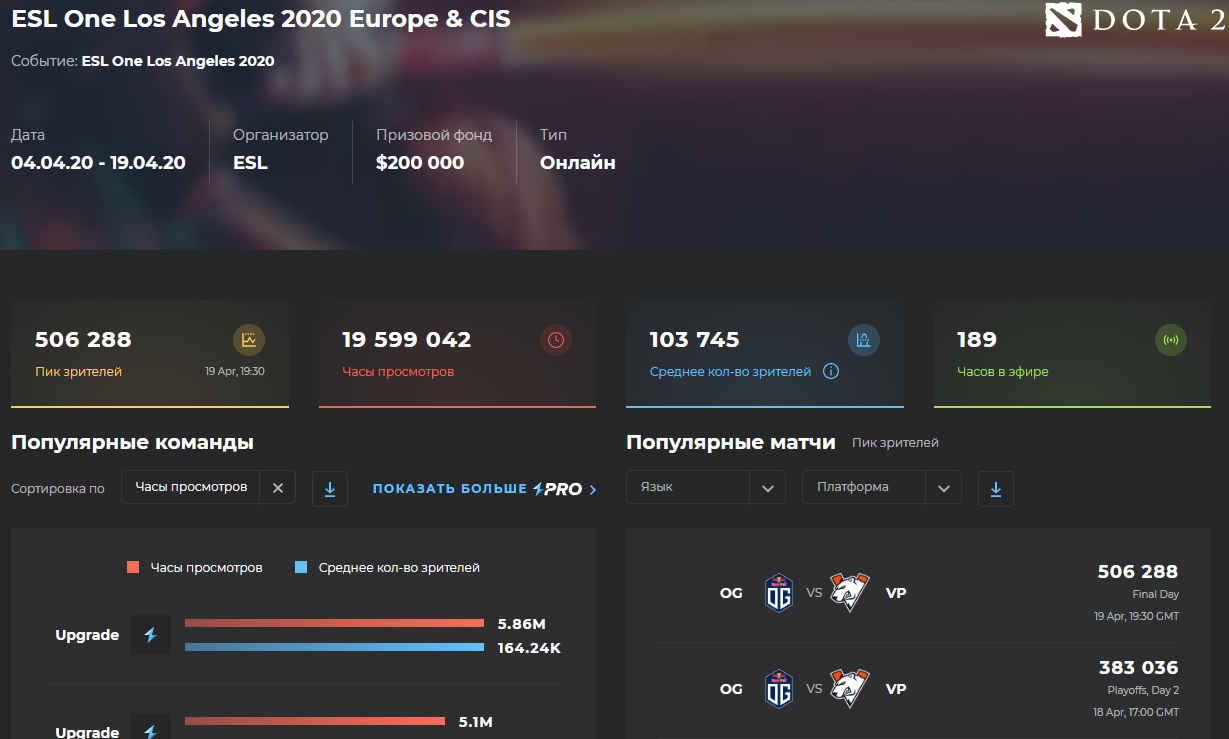This screenshot has width=1229, height=739.
Task: Click the organizer value ESL
Action: [x=250, y=163]
